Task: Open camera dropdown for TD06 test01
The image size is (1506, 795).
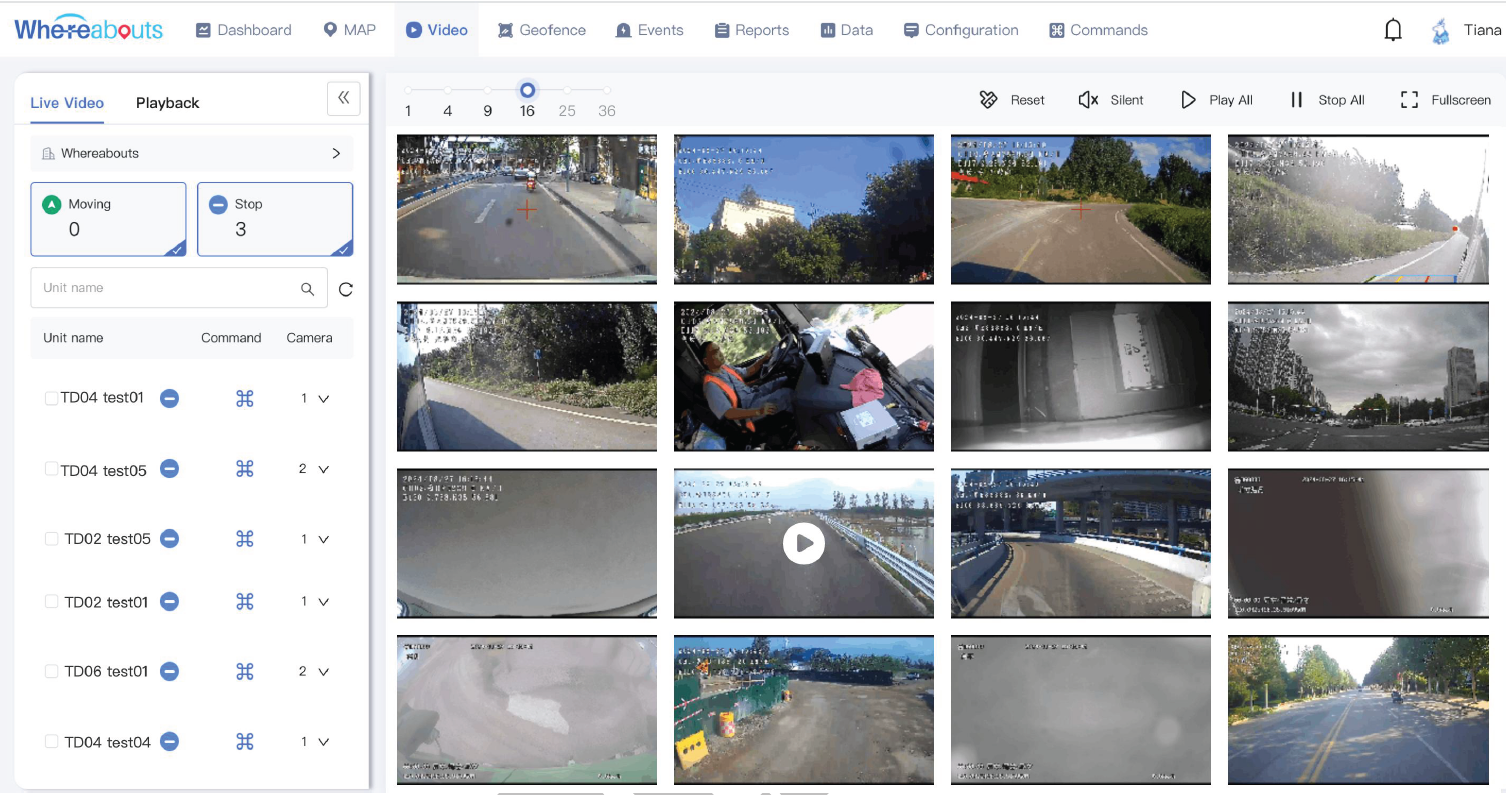Action: click(323, 672)
